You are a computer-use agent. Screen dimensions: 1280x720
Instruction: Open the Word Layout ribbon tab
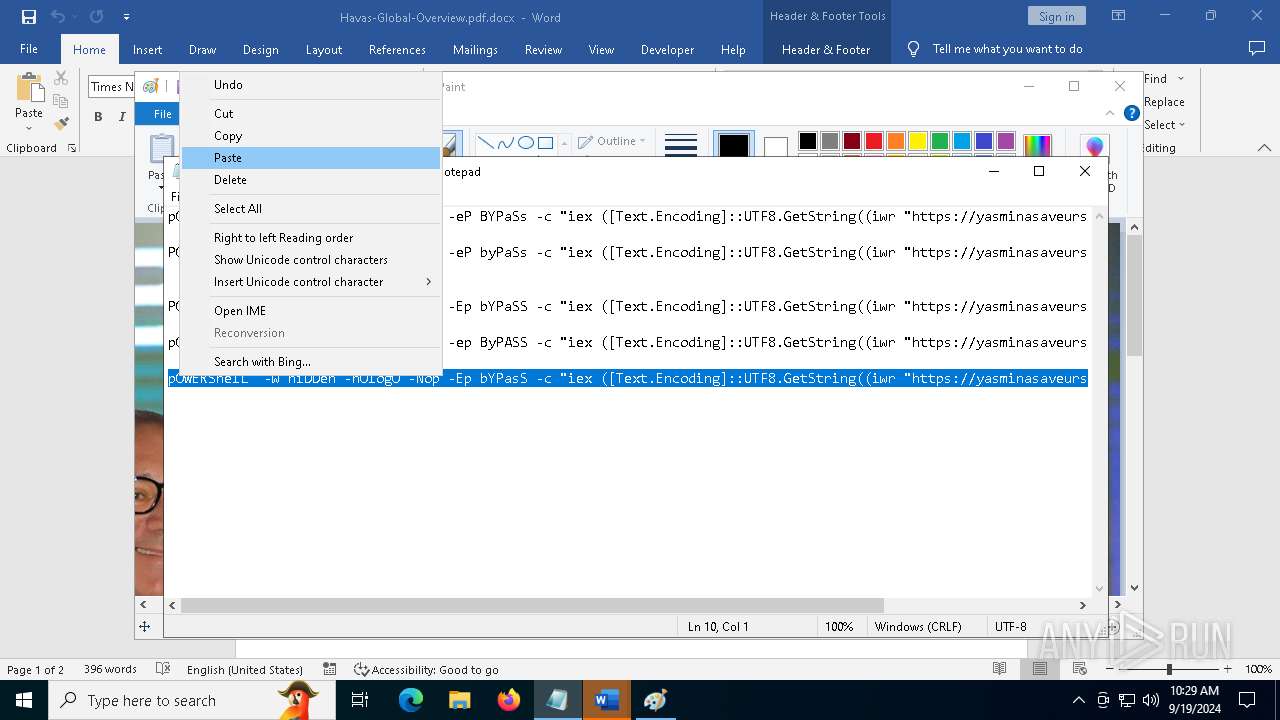(323, 49)
